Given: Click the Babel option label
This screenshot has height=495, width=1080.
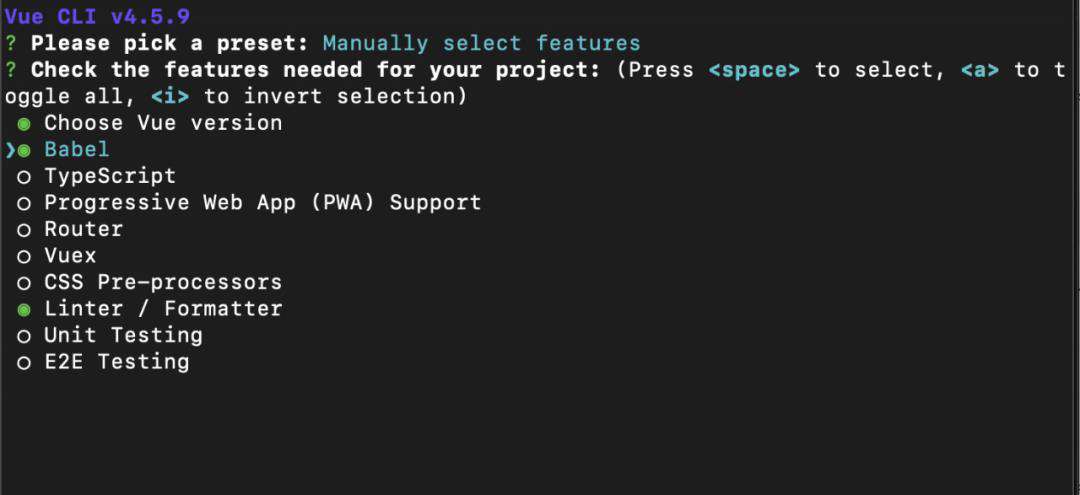Looking at the screenshot, I should (x=77, y=149).
